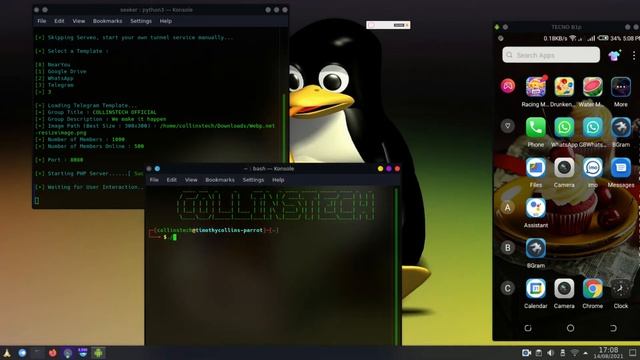Open Bookmarks menu in seeker Konsole window
The width and height of the screenshot is (640, 360).
tap(107, 21)
